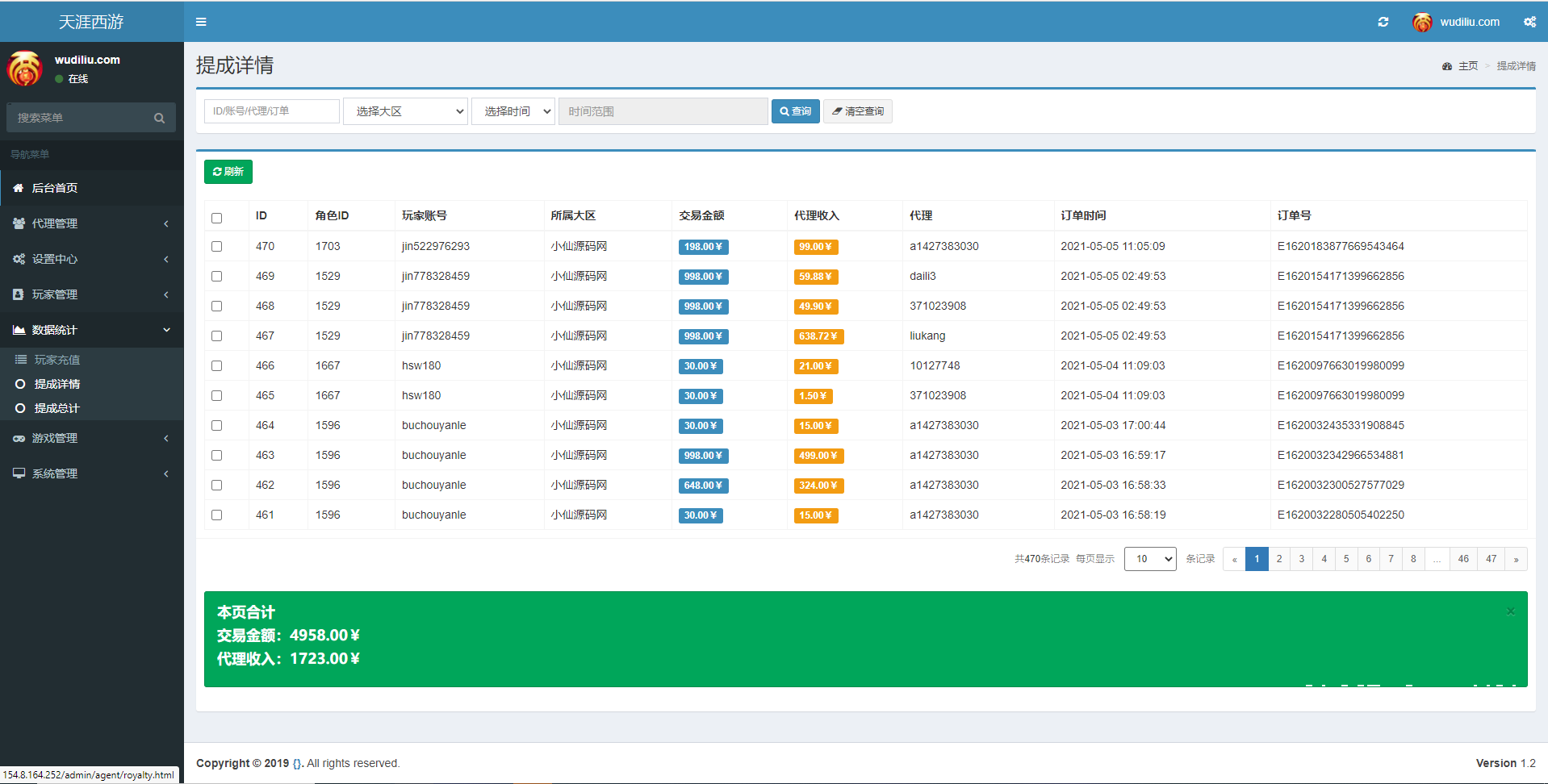Check the row with ID 463
Viewport: 1548px width, 784px height.
pos(216,455)
